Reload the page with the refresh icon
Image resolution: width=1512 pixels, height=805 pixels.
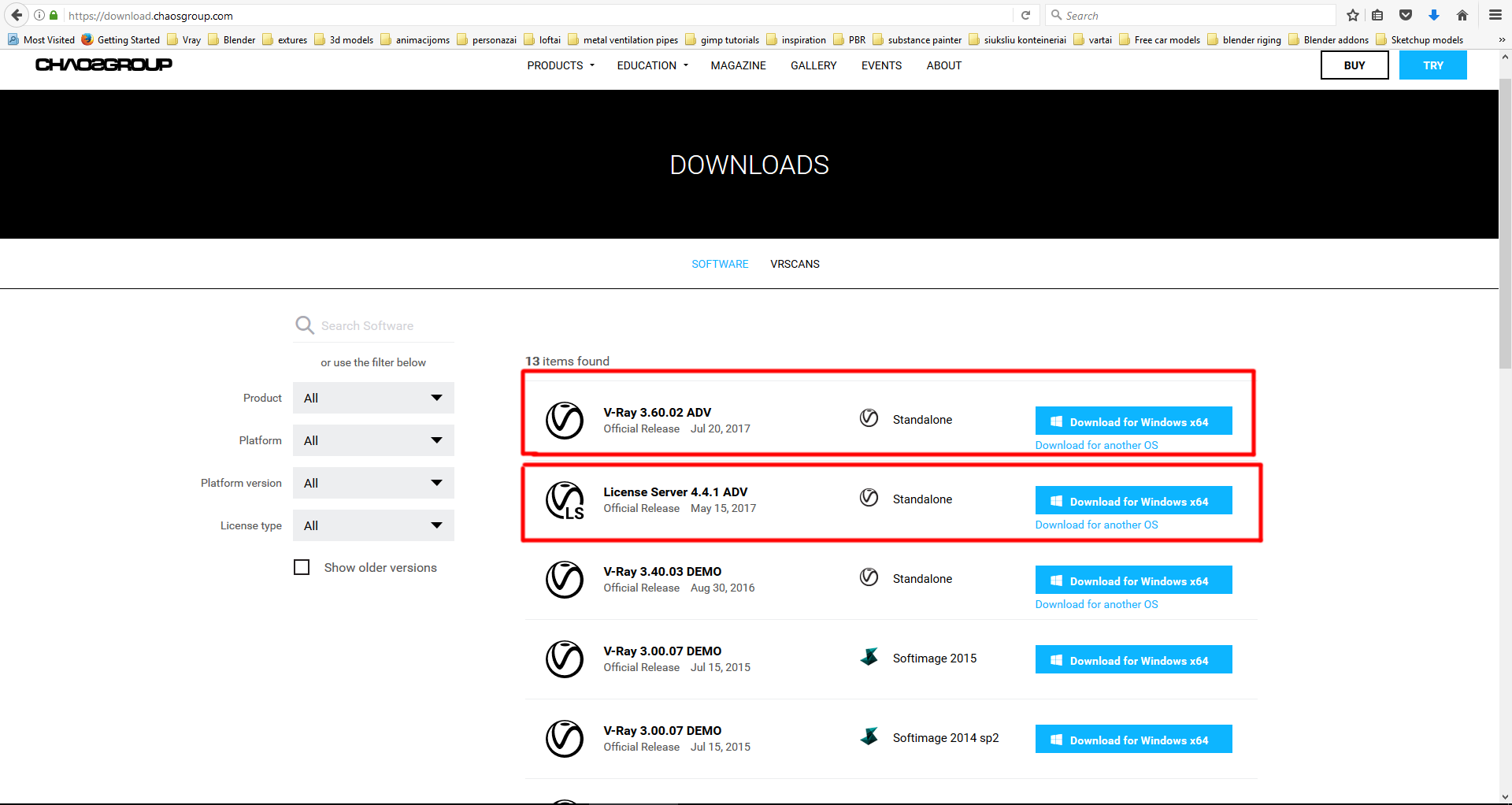pos(1025,15)
